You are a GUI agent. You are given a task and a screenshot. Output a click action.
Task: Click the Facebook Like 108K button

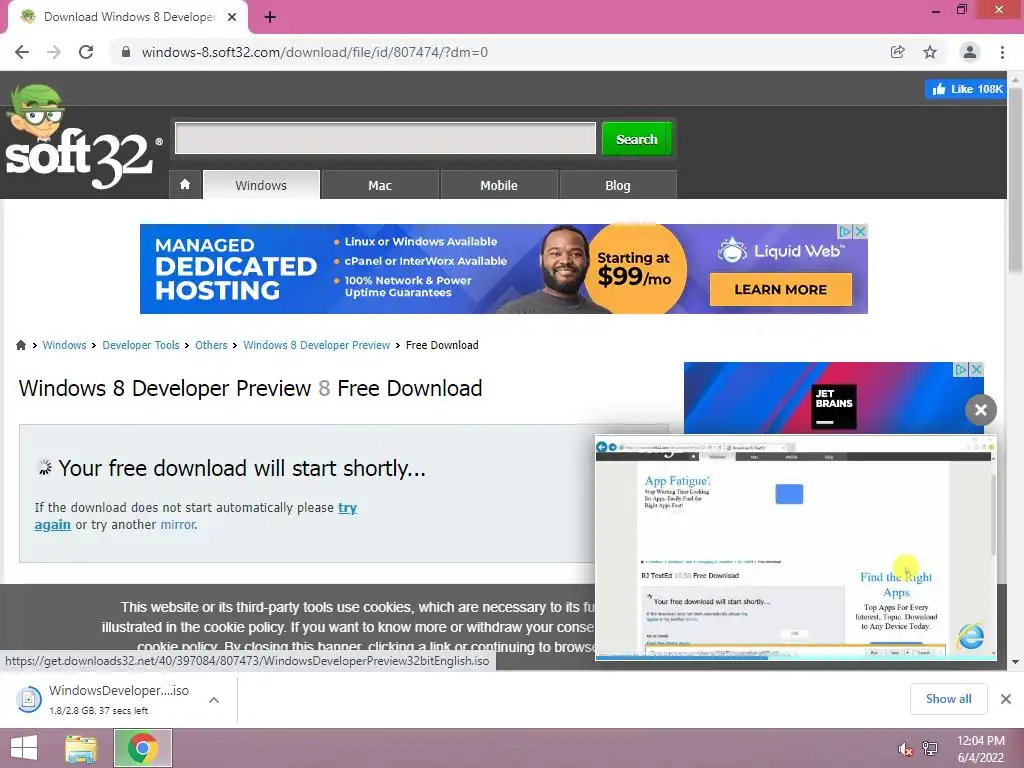(965, 89)
